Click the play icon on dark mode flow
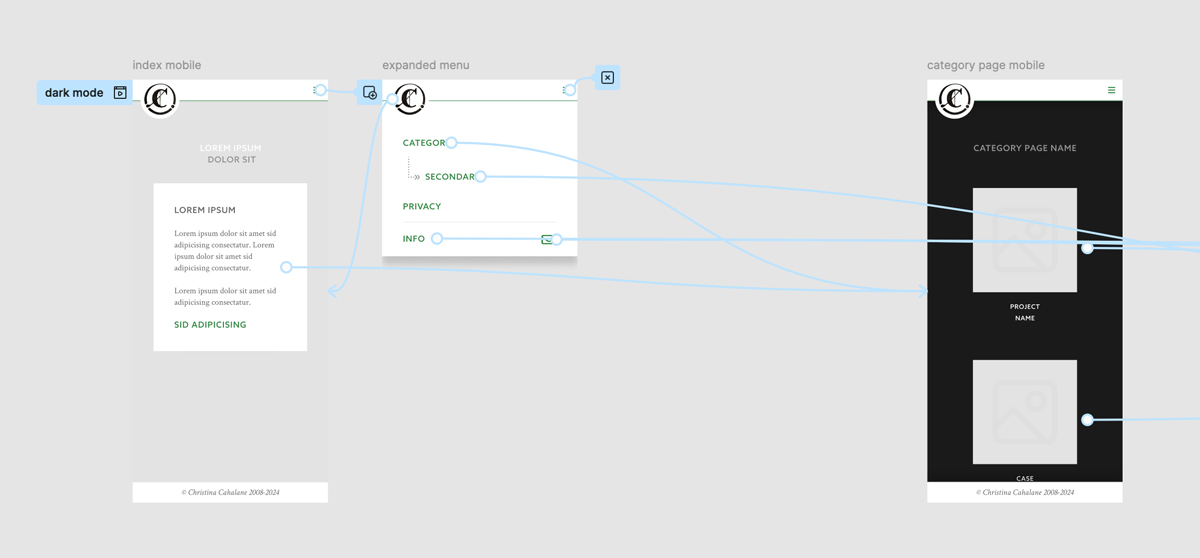The height and width of the screenshot is (558, 1200). click(x=120, y=93)
